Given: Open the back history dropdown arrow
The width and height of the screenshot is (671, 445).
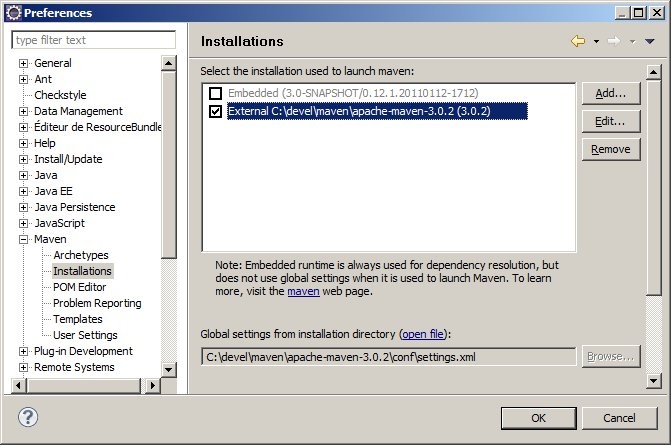Looking at the screenshot, I should coord(596,42).
